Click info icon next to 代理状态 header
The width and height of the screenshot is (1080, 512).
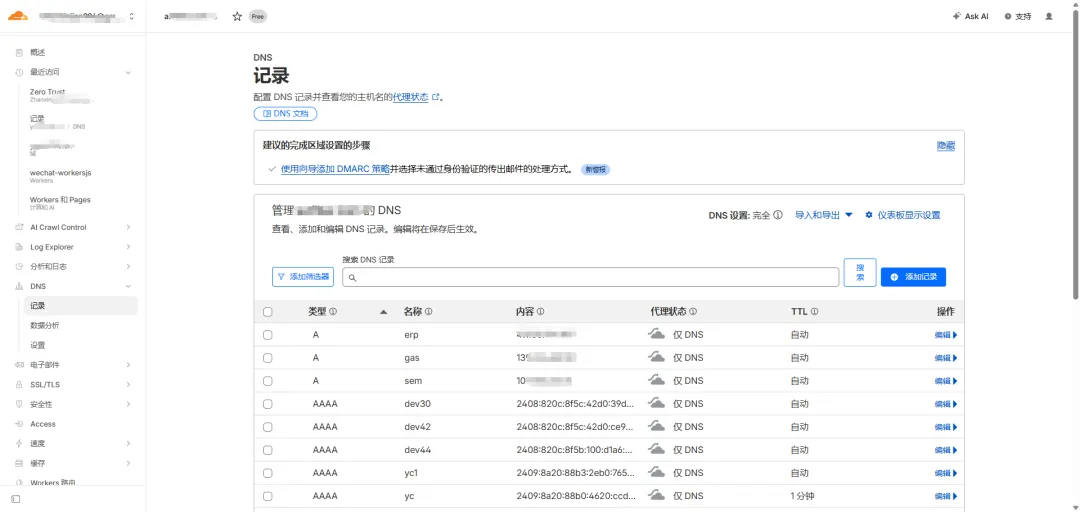[x=693, y=312]
